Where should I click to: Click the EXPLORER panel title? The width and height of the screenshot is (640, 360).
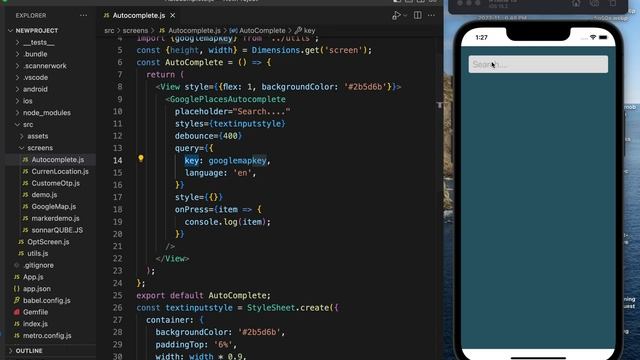[31, 16]
